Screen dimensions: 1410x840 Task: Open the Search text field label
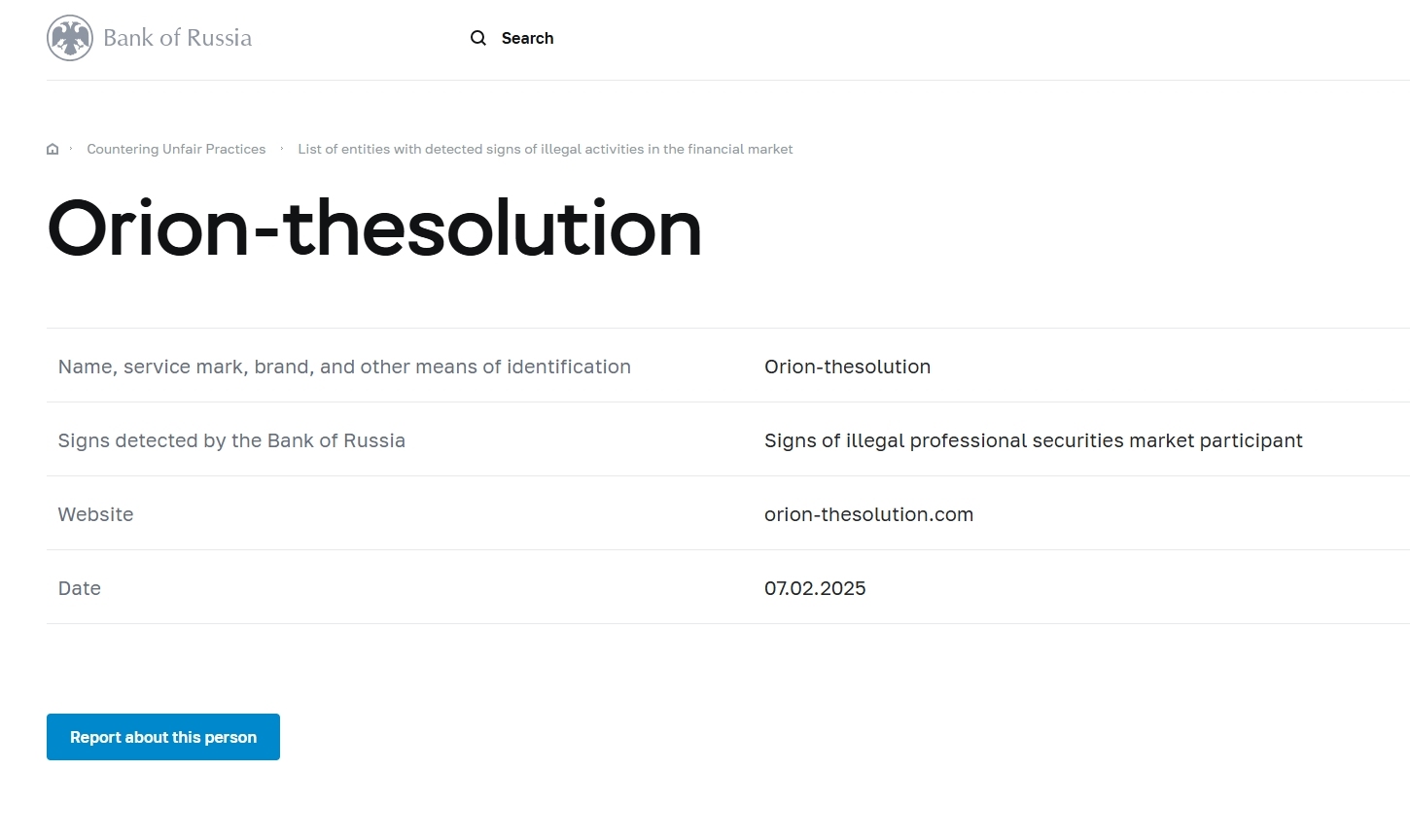click(527, 38)
